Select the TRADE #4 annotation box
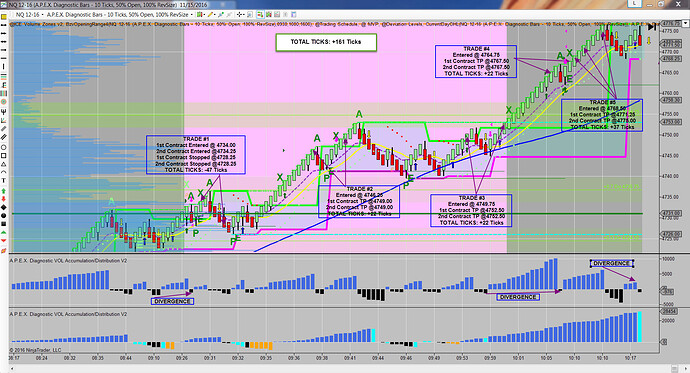Viewport: 690px width, 373px height. click(476, 61)
